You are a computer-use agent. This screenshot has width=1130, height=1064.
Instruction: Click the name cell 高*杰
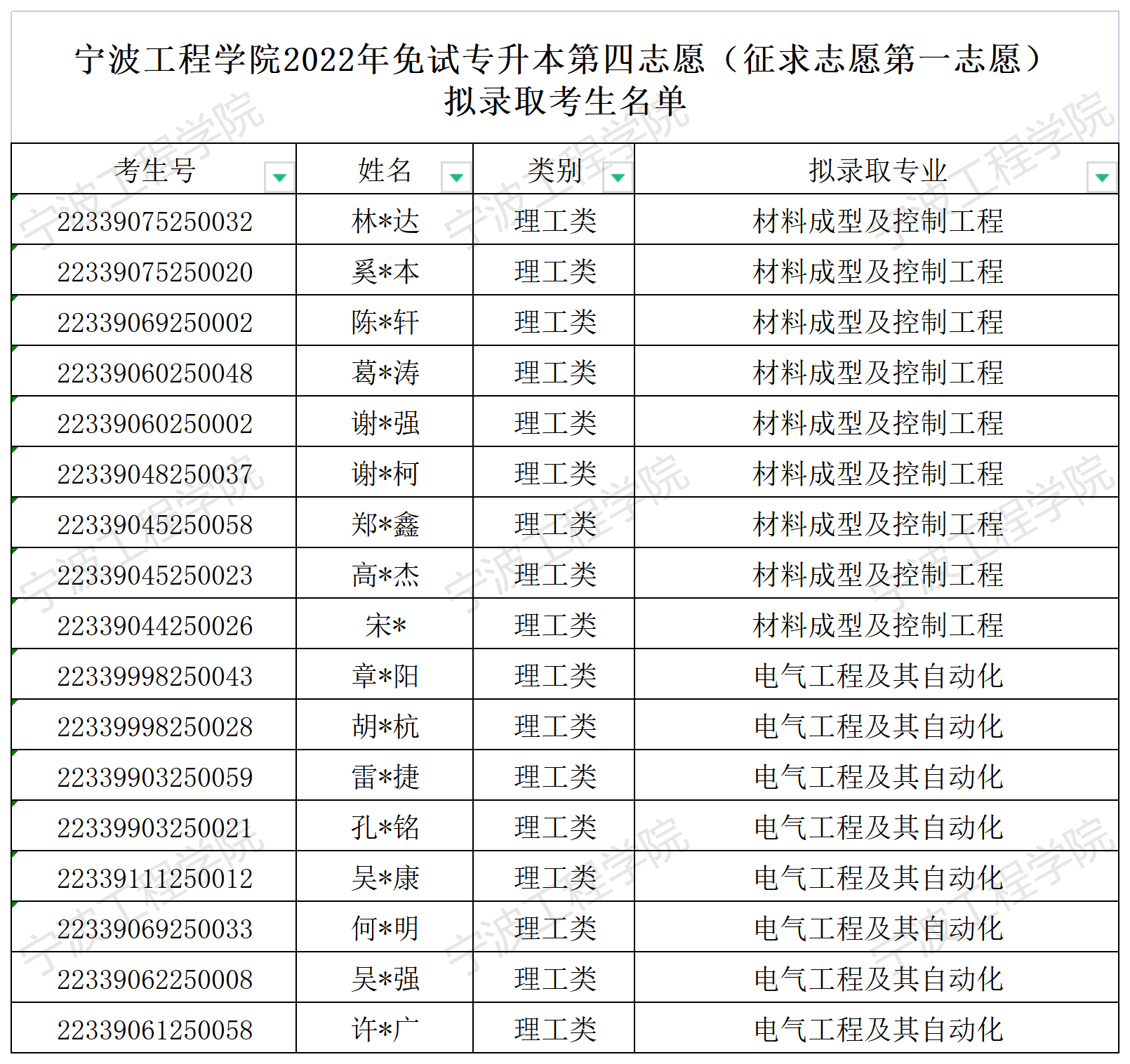[x=385, y=573]
